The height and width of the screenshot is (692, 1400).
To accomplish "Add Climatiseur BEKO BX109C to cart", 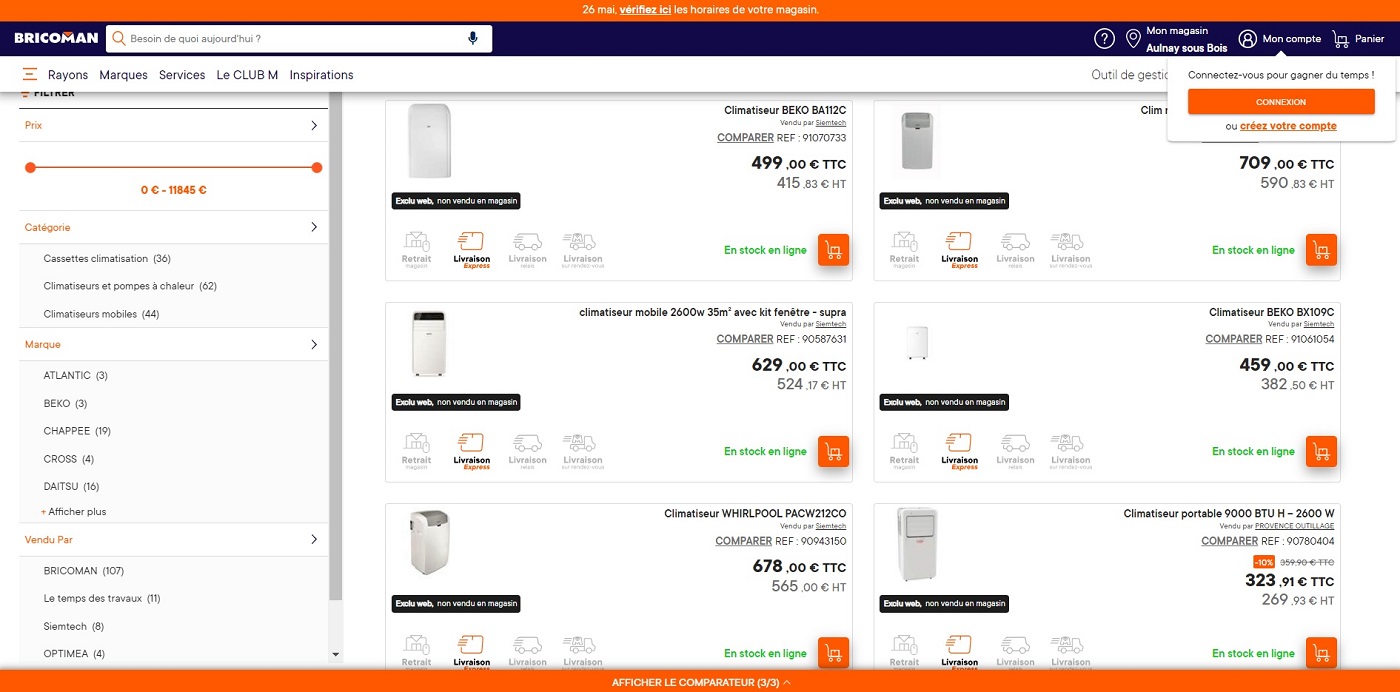I will click(1321, 451).
